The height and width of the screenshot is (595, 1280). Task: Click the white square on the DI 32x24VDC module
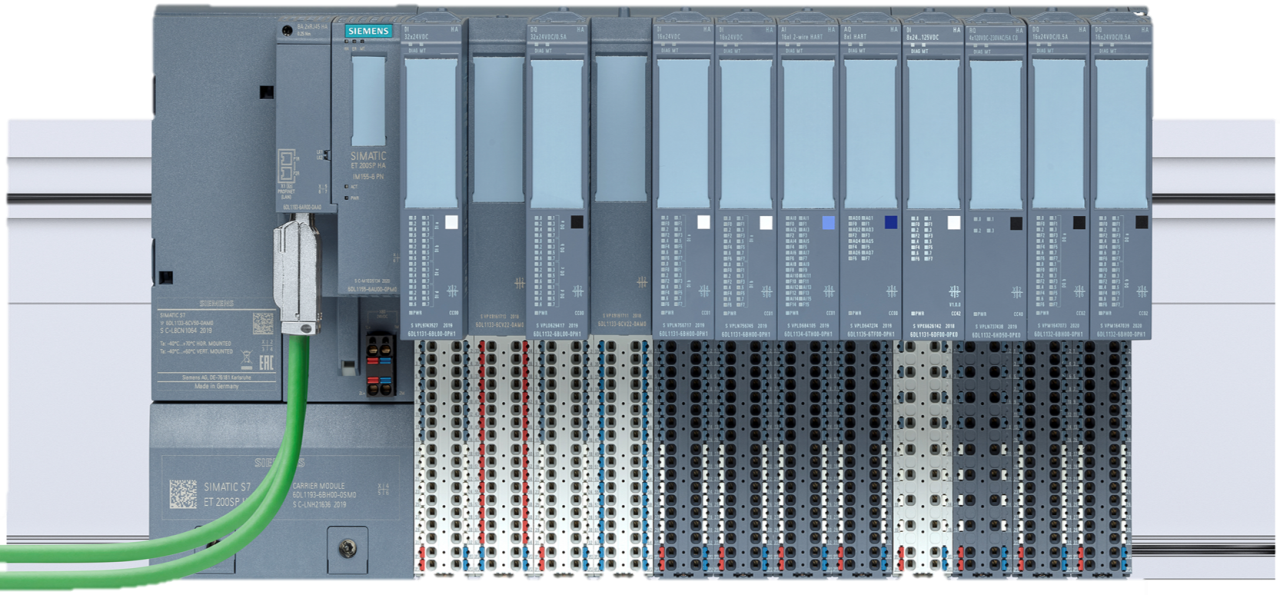coord(451,223)
